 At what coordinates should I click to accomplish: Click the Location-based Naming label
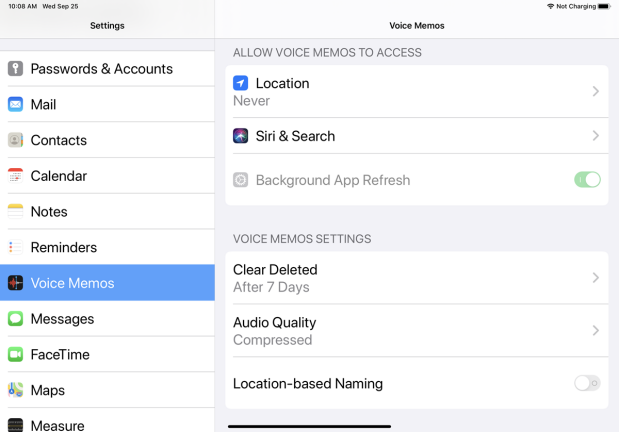[308, 383]
